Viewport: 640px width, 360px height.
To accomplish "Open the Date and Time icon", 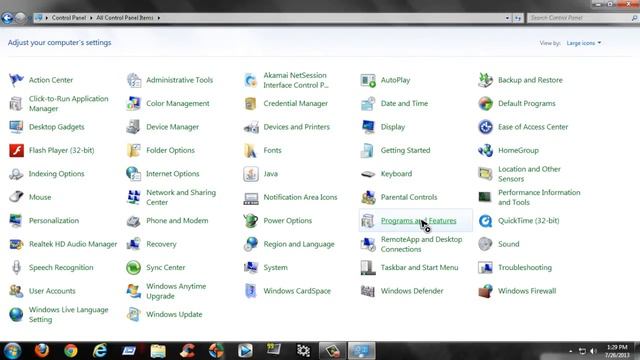I will pyautogui.click(x=368, y=104).
